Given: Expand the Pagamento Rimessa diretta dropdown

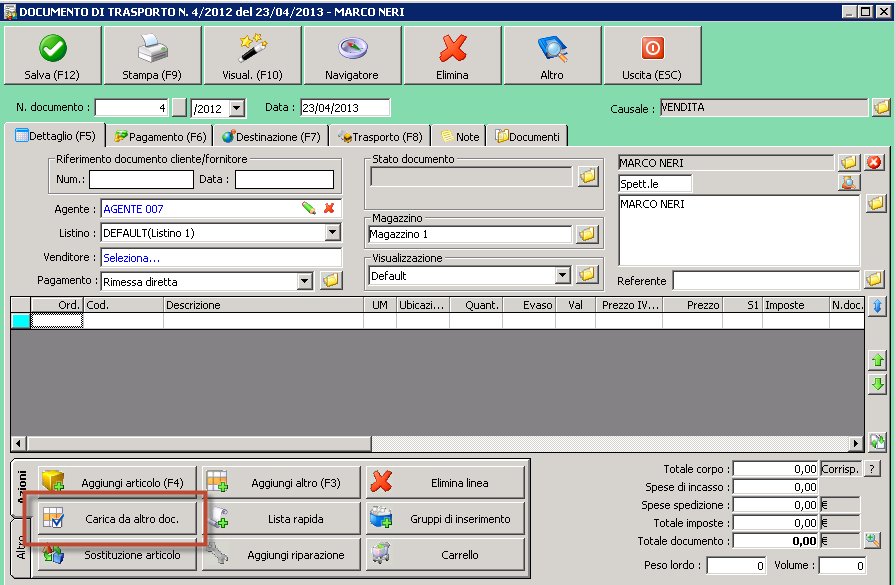Looking at the screenshot, I should [305, 281].
